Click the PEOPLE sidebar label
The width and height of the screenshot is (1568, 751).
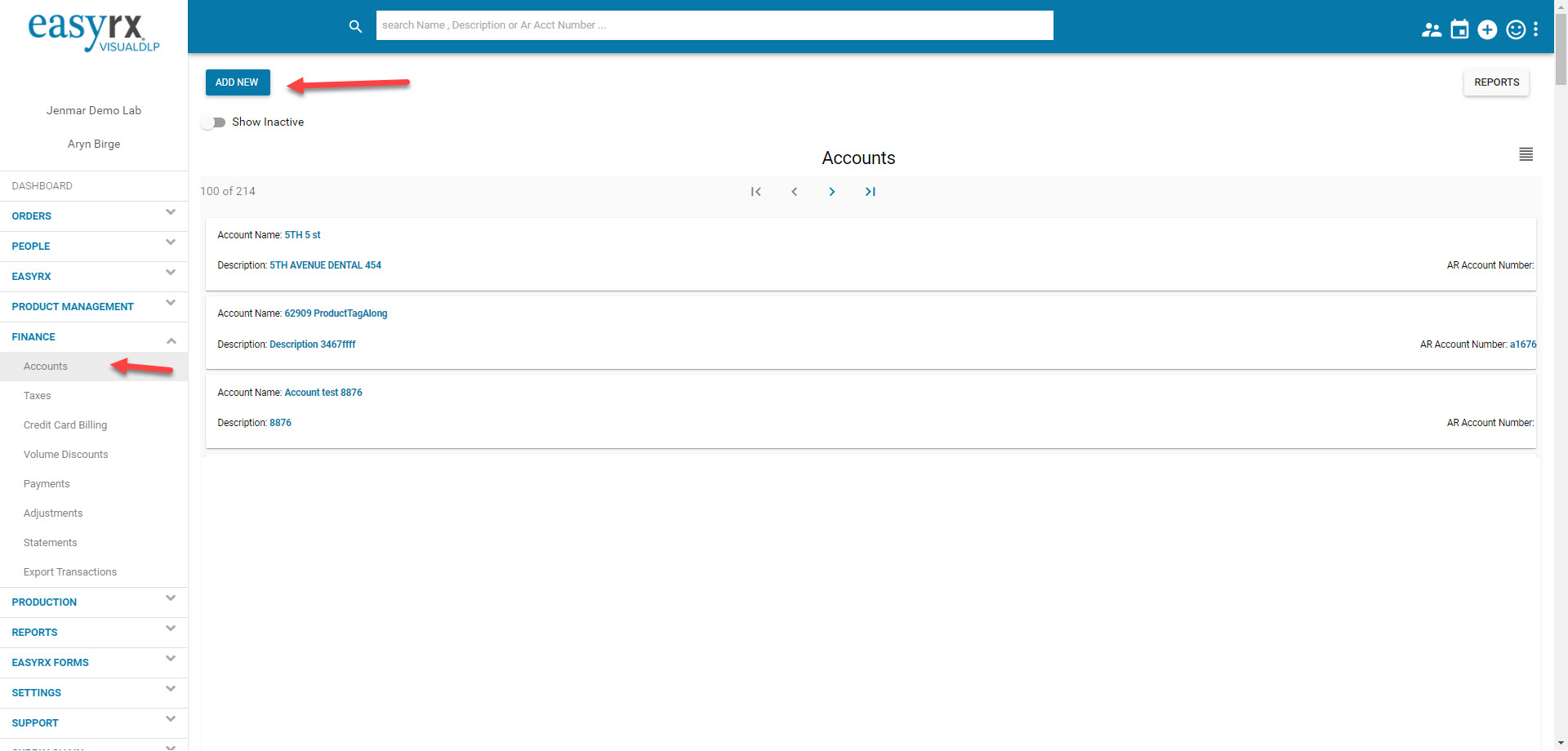[31, 247]
